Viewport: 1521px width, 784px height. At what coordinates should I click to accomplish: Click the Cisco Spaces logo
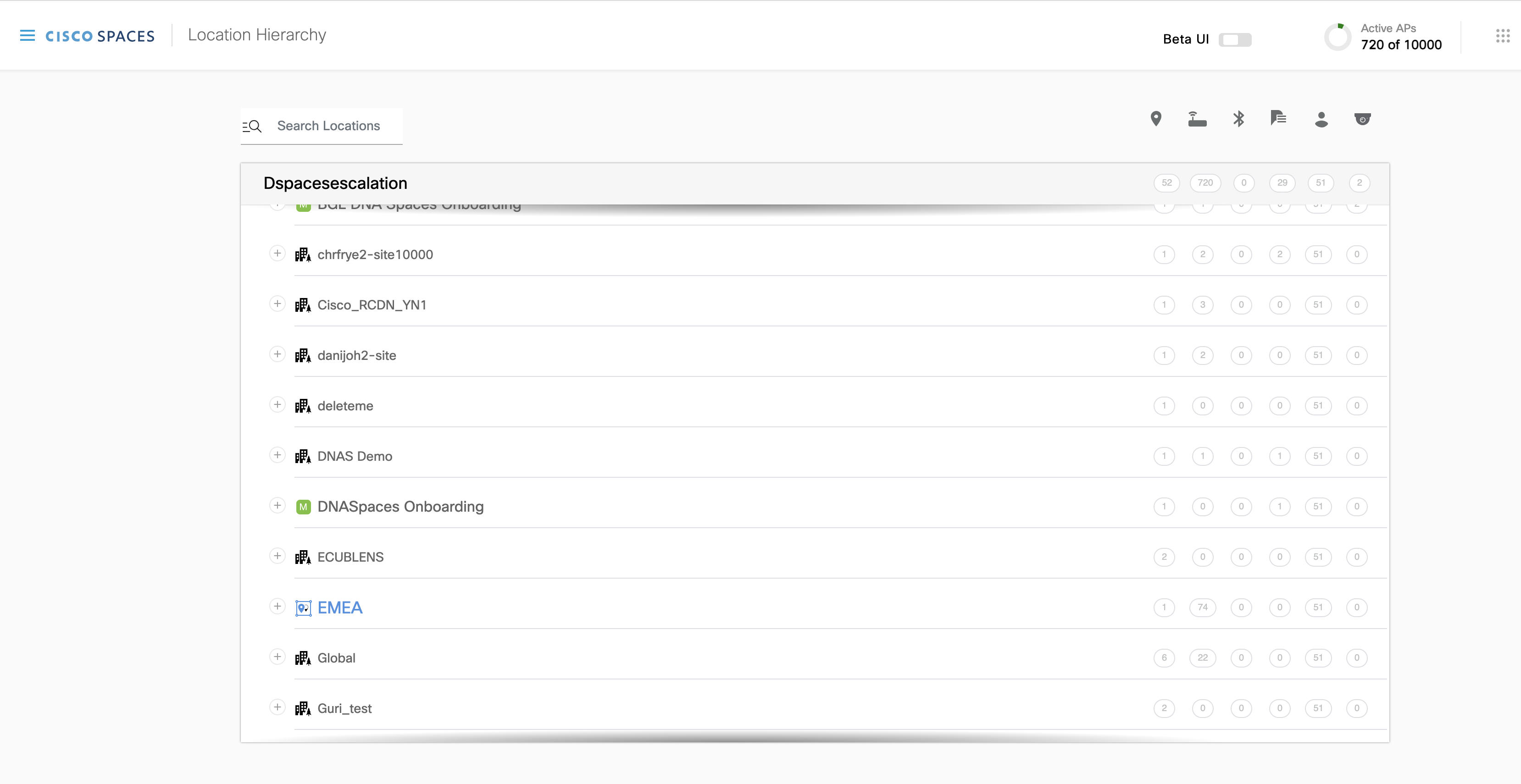100,36
